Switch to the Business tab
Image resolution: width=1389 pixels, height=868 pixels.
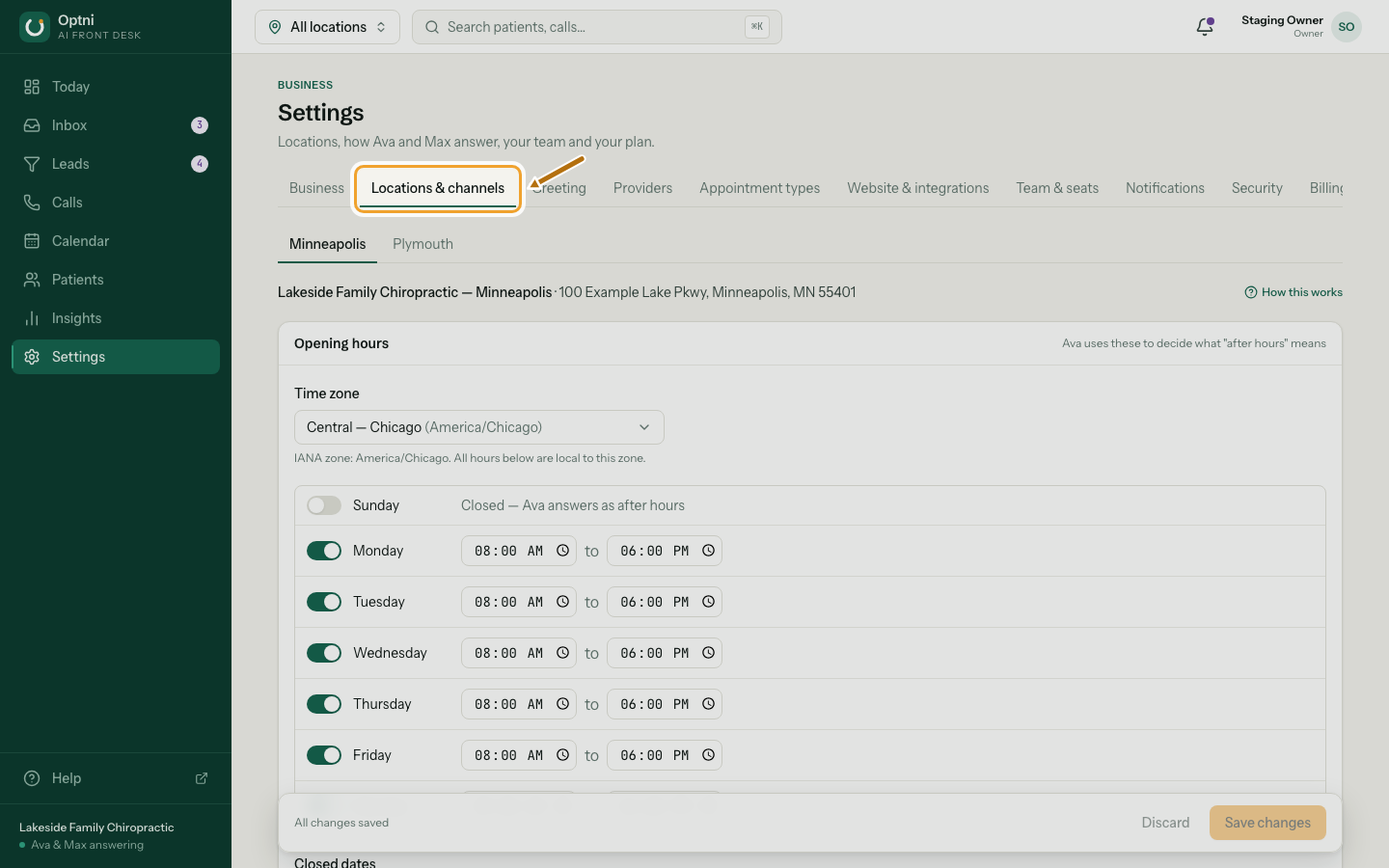(316, 188)
